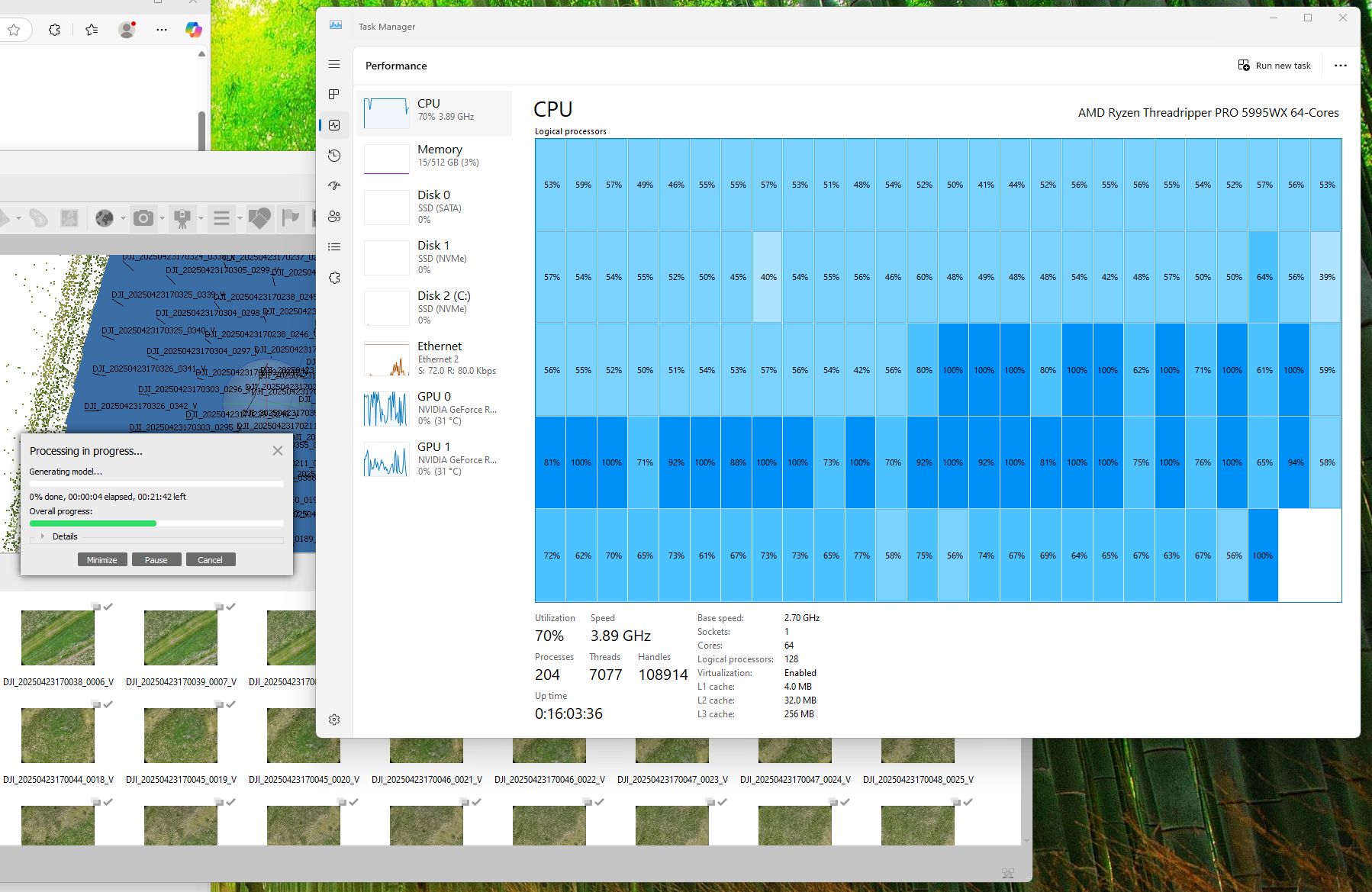
Task: Expand Details in the processing dialog
Action: point(43,536)
